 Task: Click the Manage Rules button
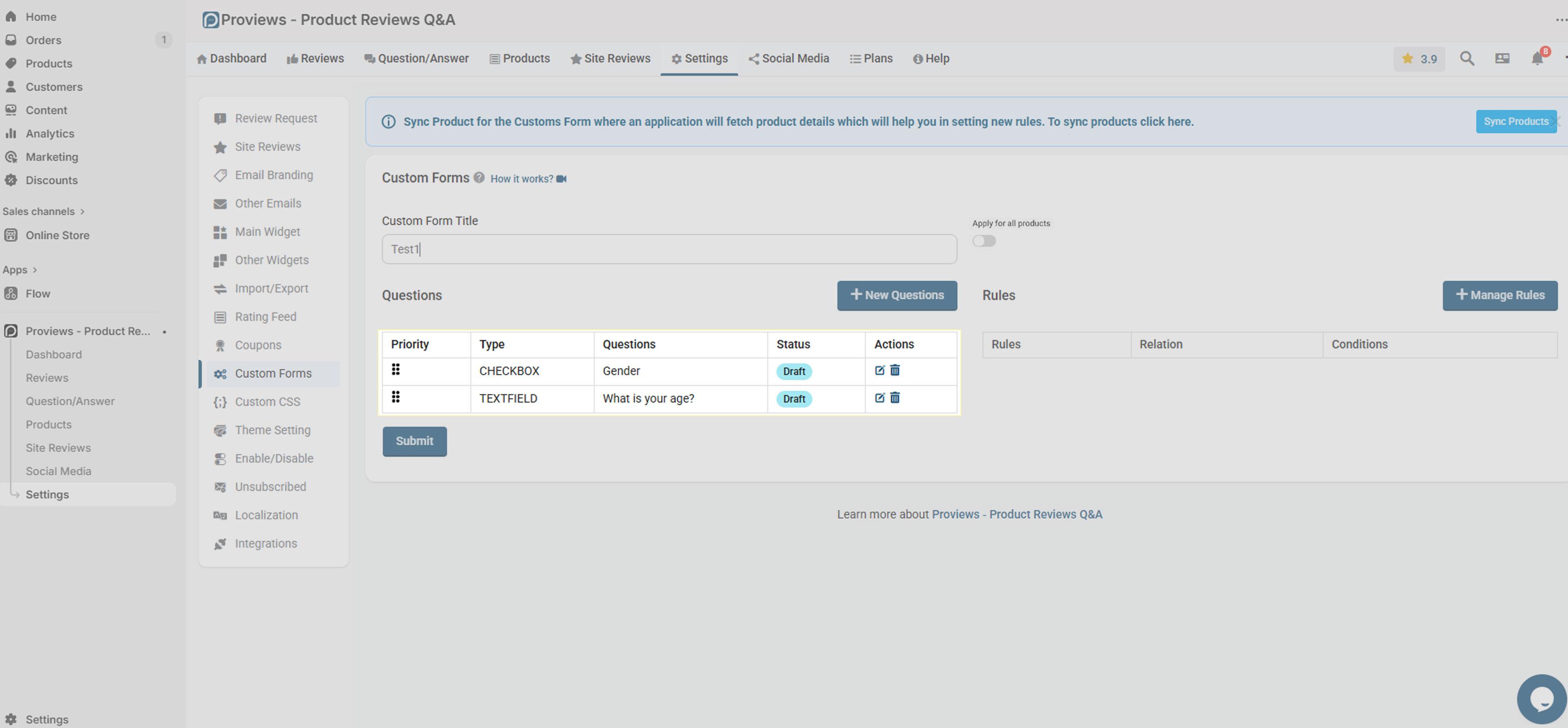[1499, 295]
